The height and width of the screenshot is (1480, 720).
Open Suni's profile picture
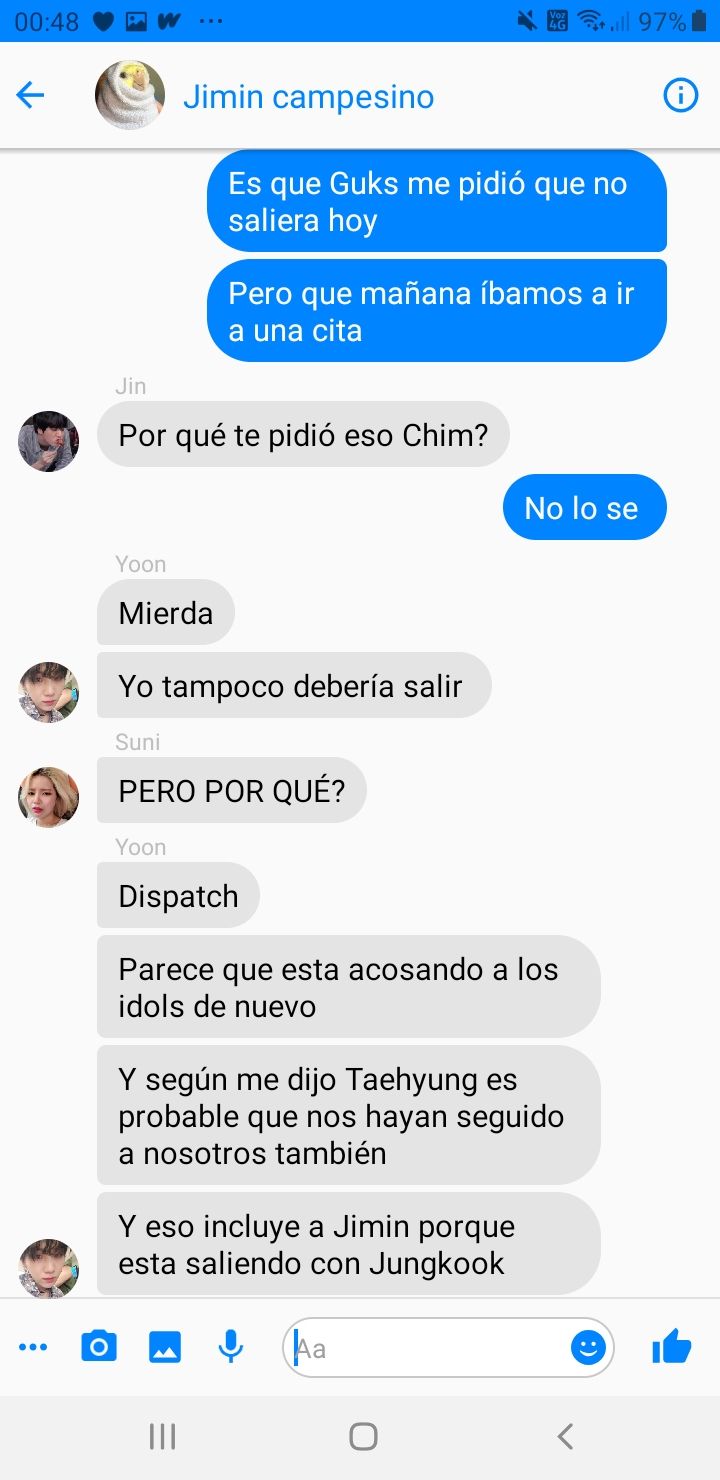[49, 797]
